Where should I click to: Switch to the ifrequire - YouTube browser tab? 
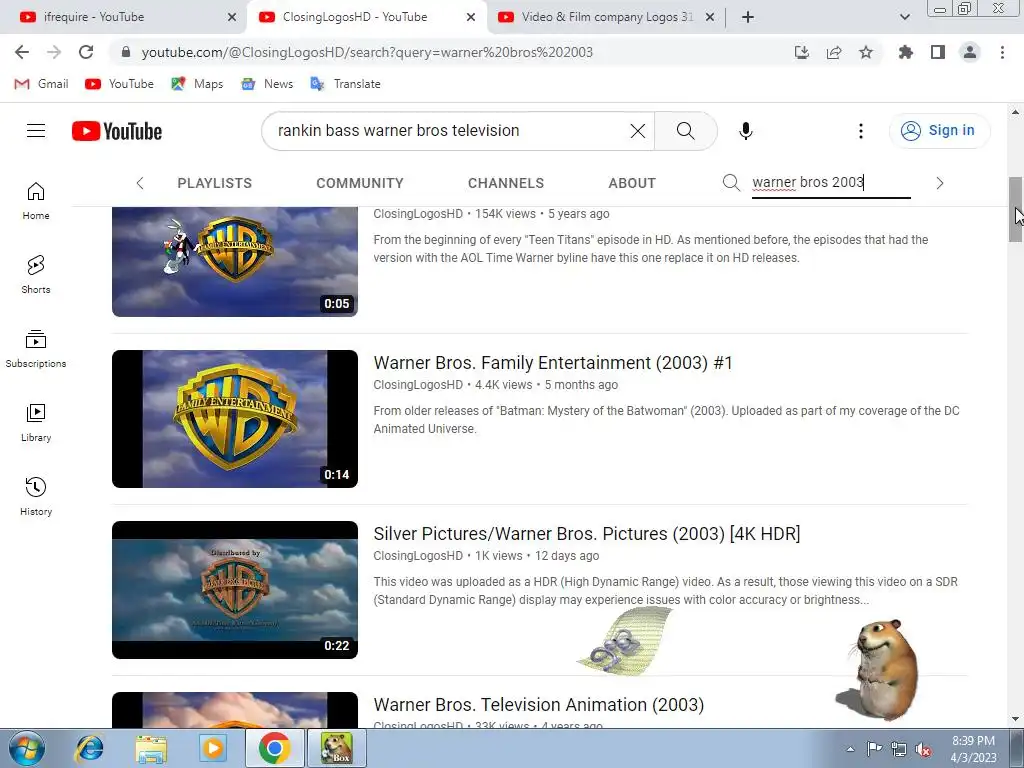tap(124, 17)
